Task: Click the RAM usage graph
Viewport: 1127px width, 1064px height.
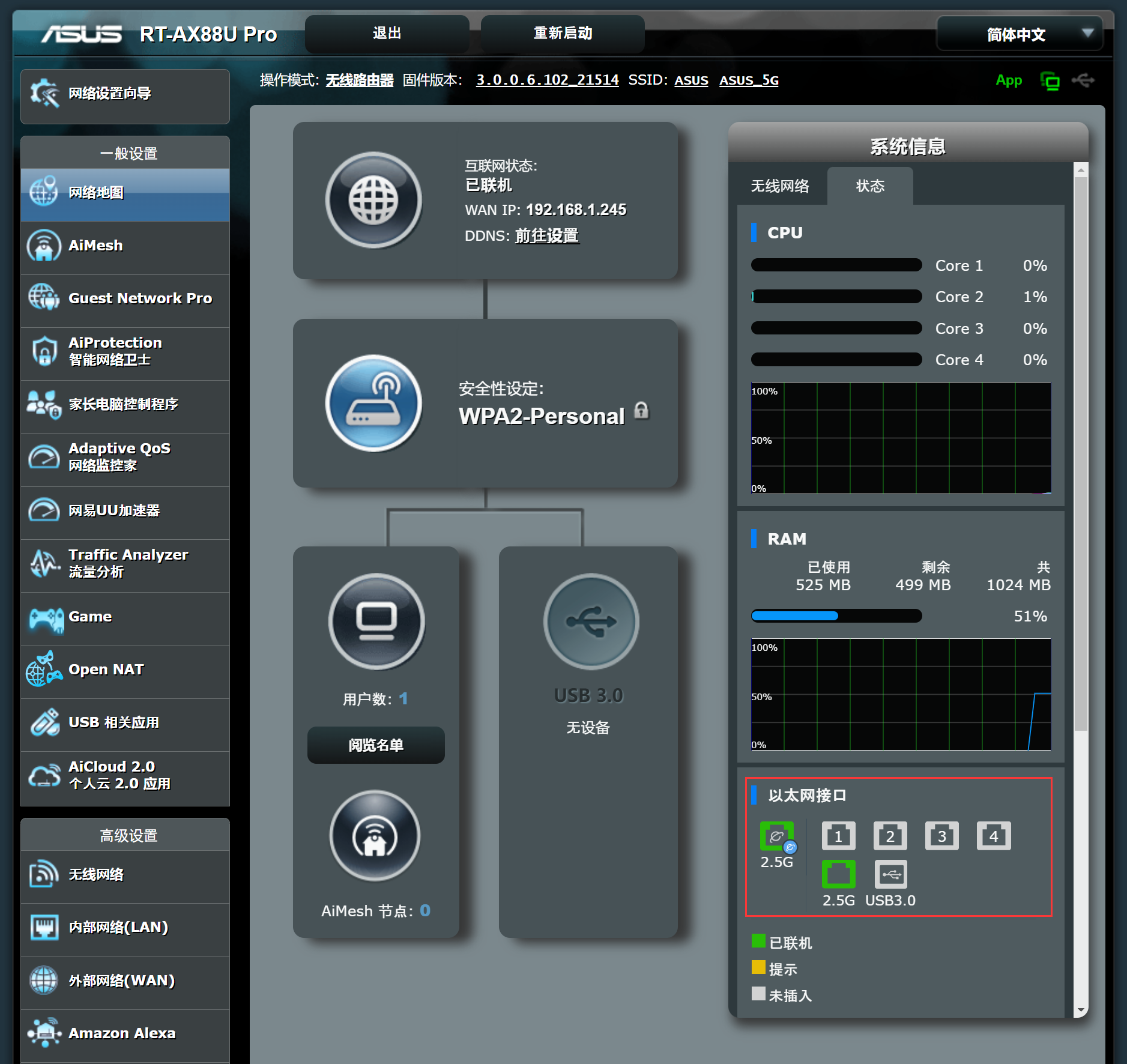Action: 901,694
